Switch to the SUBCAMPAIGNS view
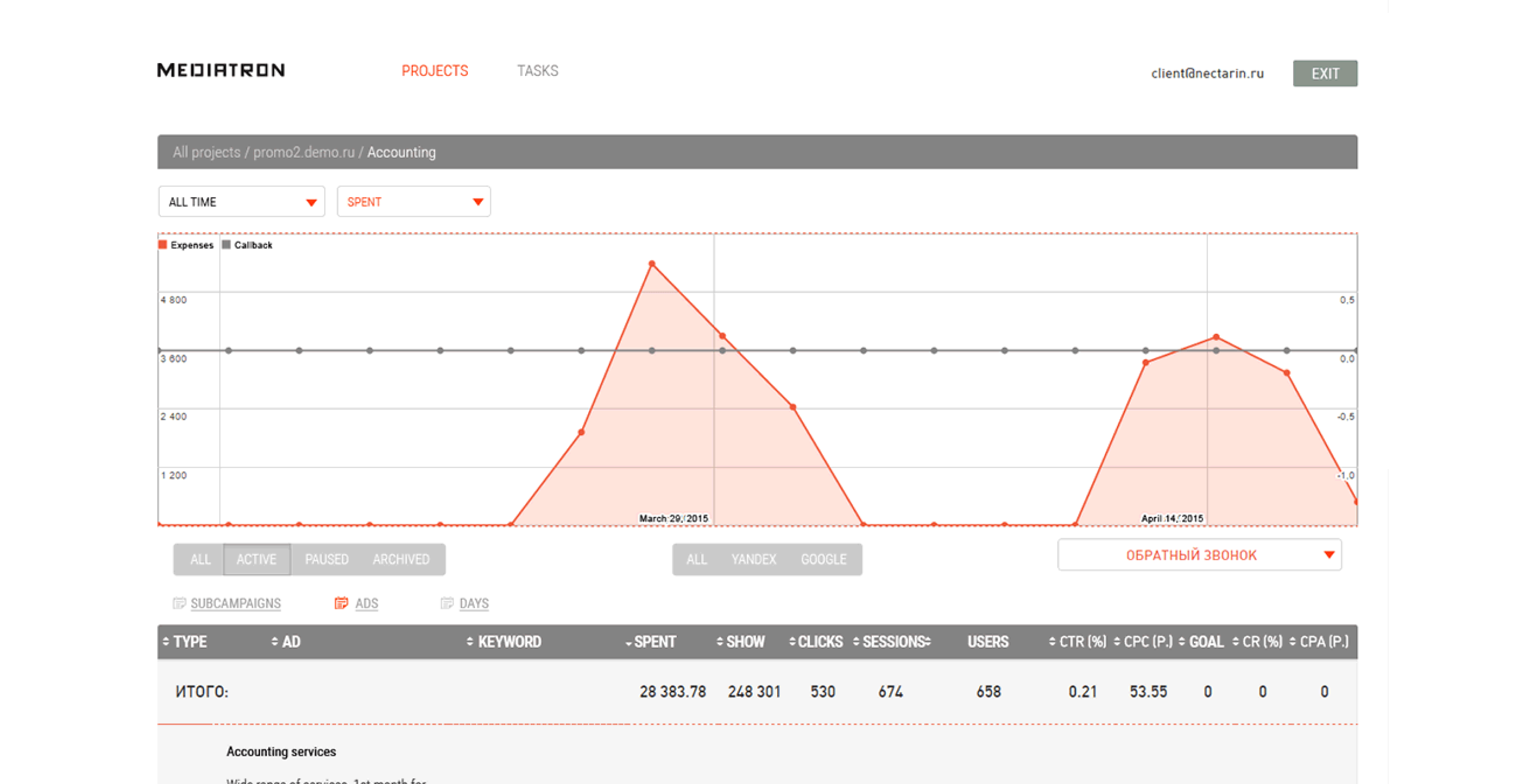1517x784 pixels. click(236, 604)
